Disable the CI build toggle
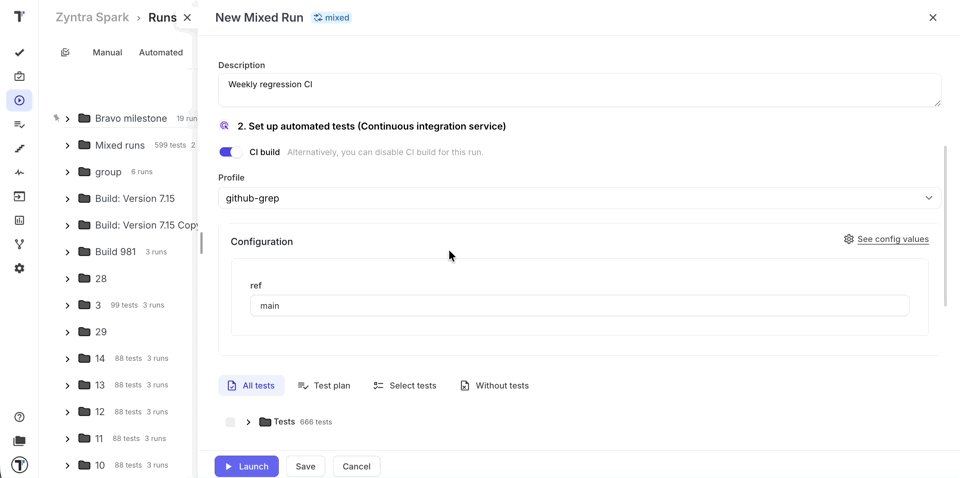 point(230,152)
